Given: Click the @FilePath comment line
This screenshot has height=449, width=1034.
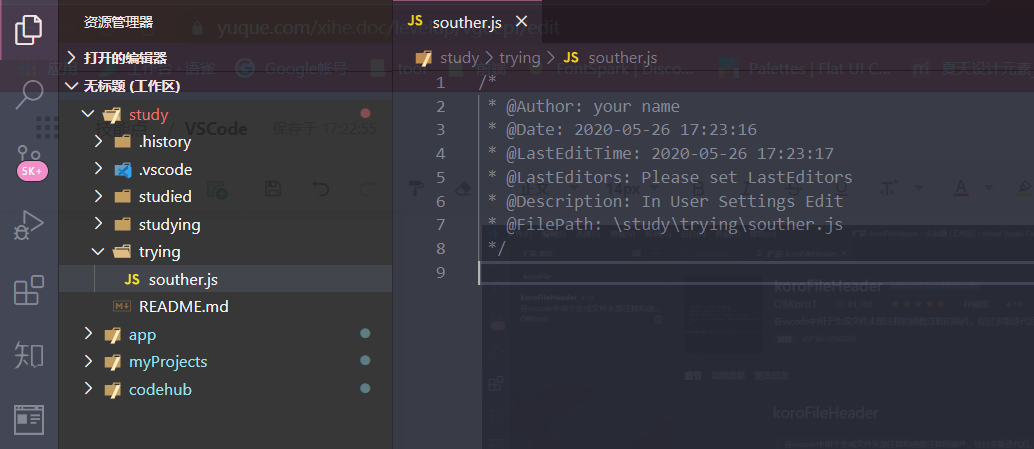Looking at the screenshot, I should tap(665, 225).
